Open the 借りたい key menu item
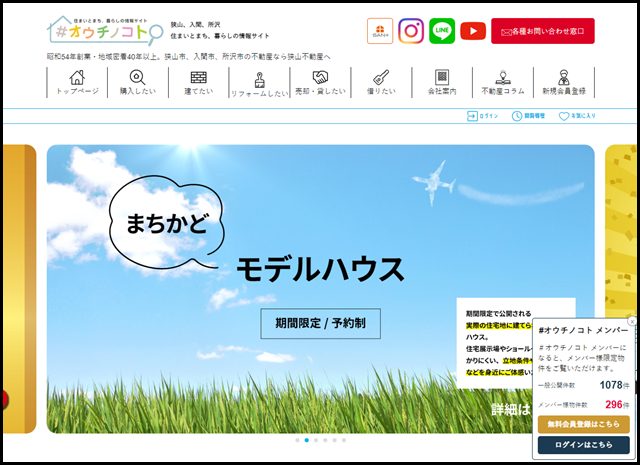 click(381, 82)
